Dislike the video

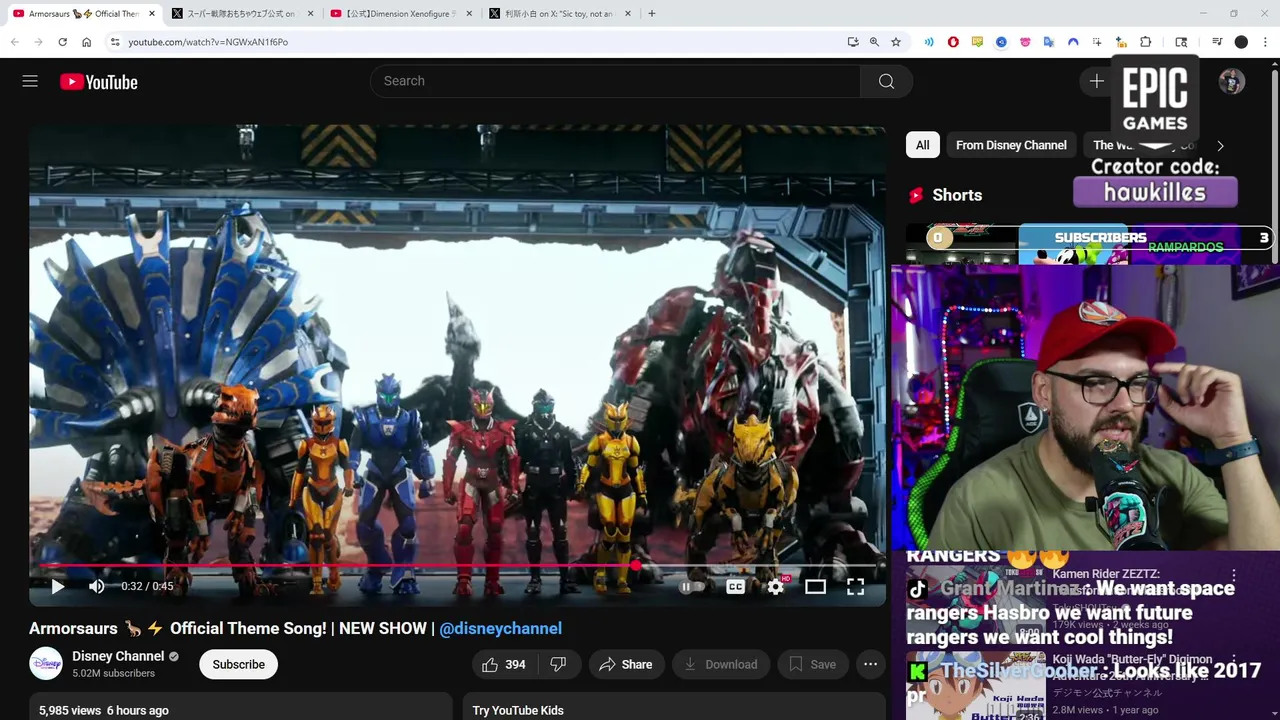pyautogui.click(x=559, y=664)
